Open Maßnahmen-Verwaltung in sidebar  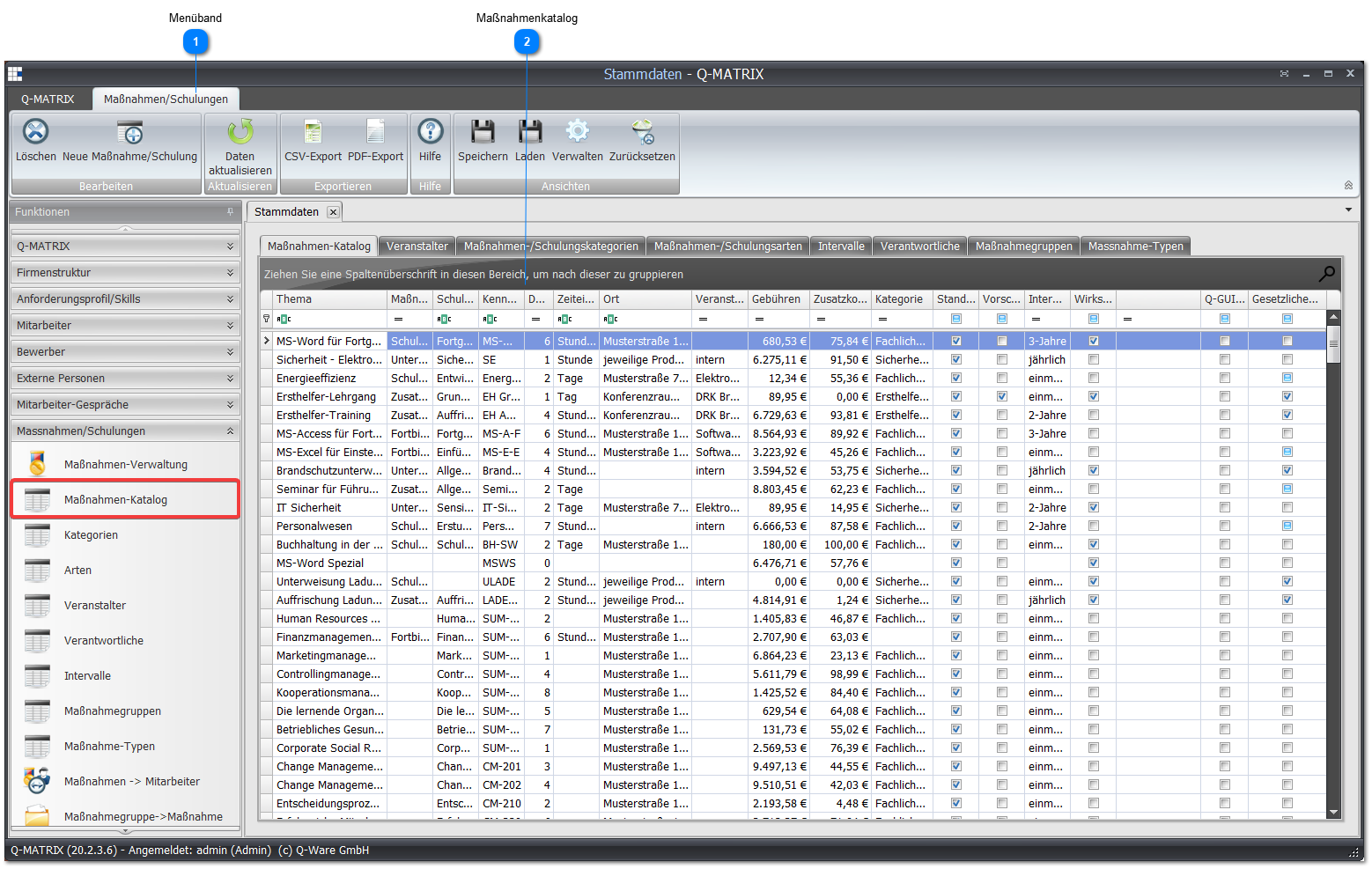point(126,464)
